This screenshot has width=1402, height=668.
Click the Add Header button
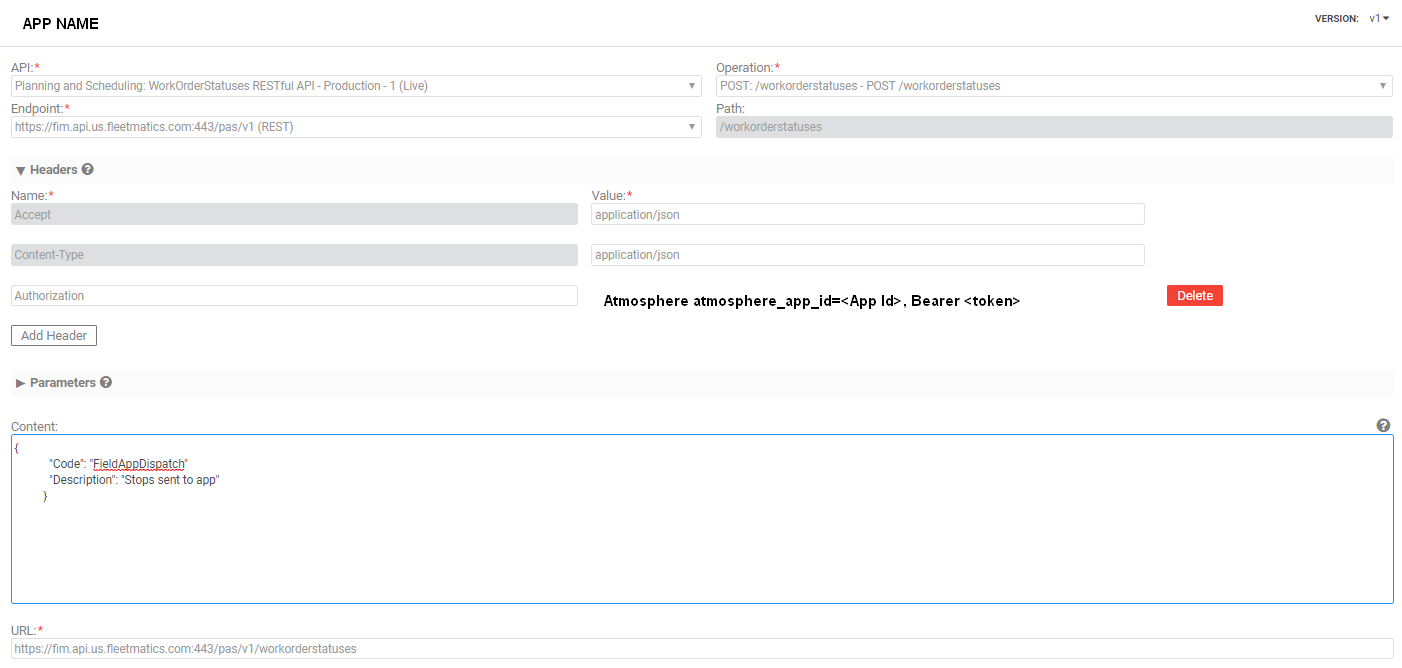pyautogui.click(x=54, y=335)
